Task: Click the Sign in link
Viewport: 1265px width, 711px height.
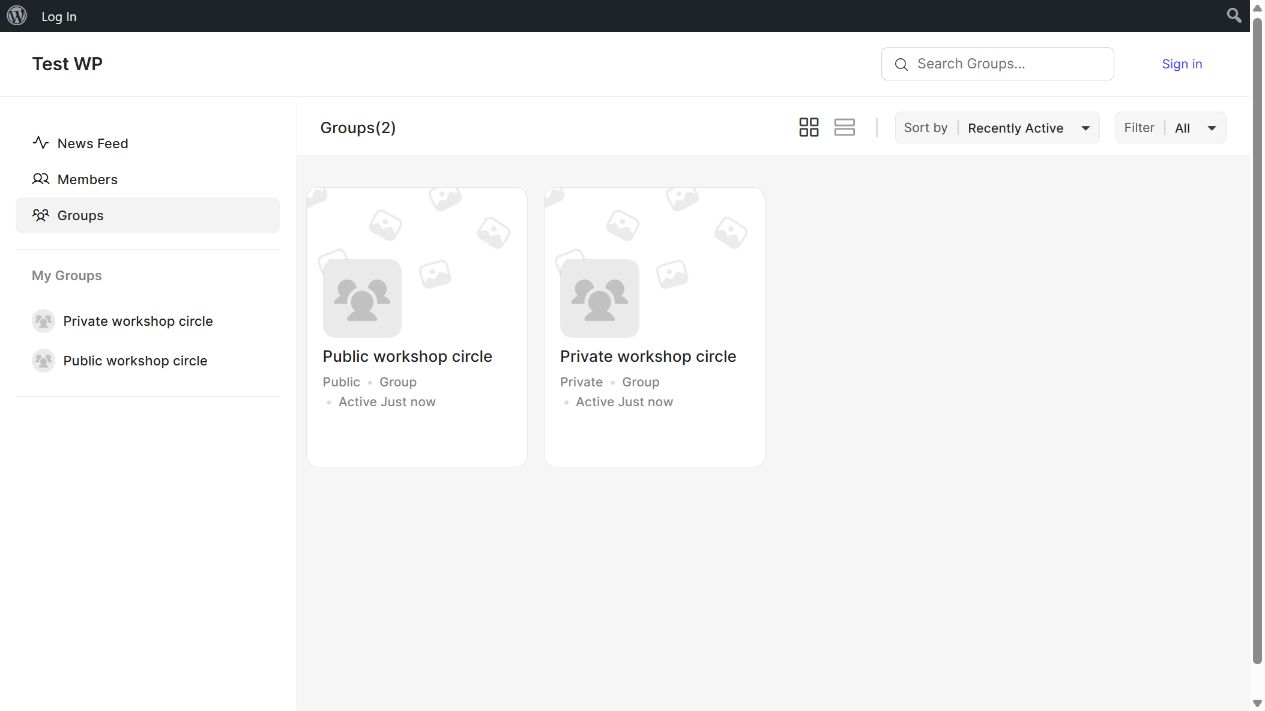Action: [1182, 64]
